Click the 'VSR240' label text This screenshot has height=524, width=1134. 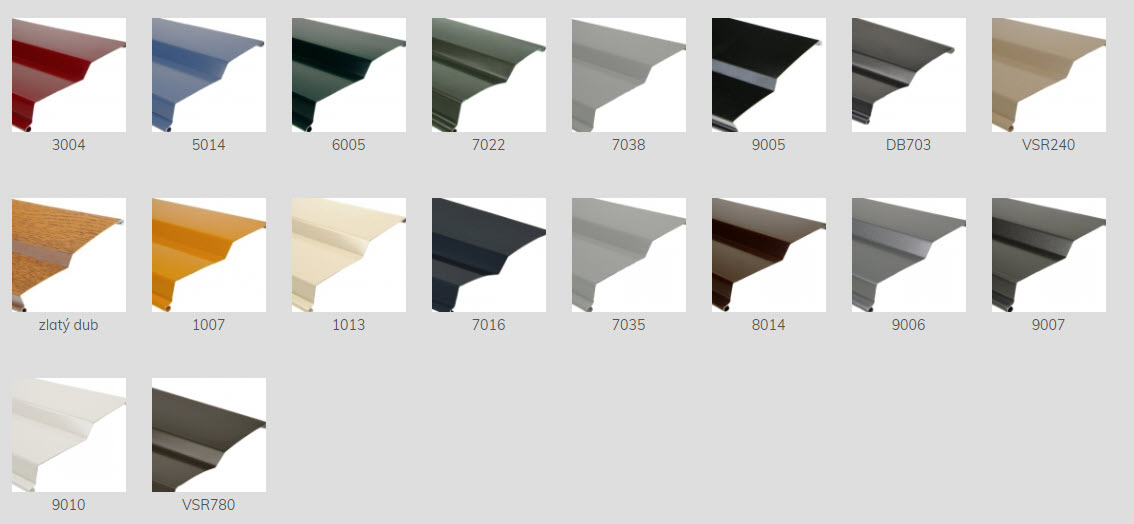[1049, 145]
